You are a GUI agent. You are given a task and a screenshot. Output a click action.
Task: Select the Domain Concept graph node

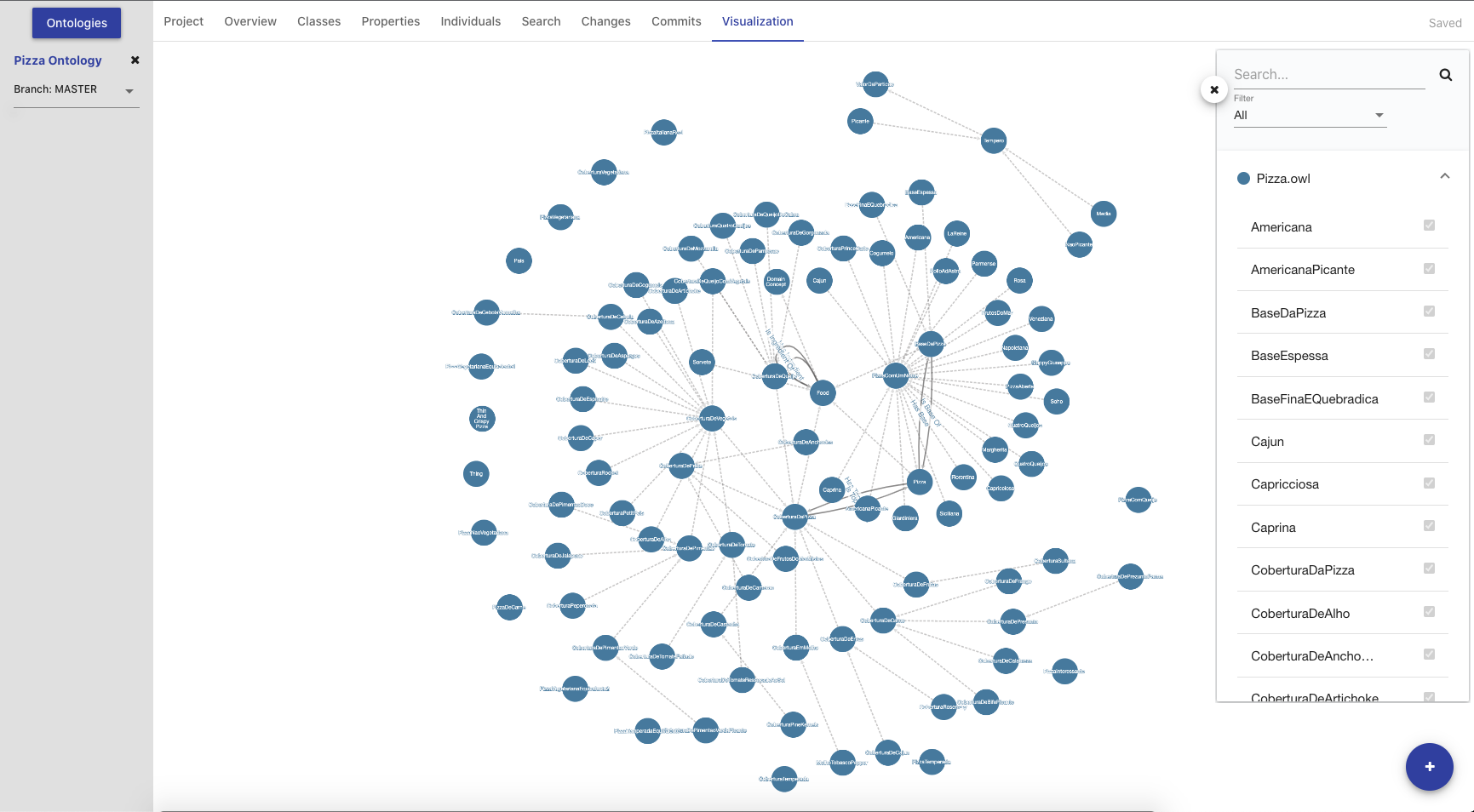click(x=776, y=282)
